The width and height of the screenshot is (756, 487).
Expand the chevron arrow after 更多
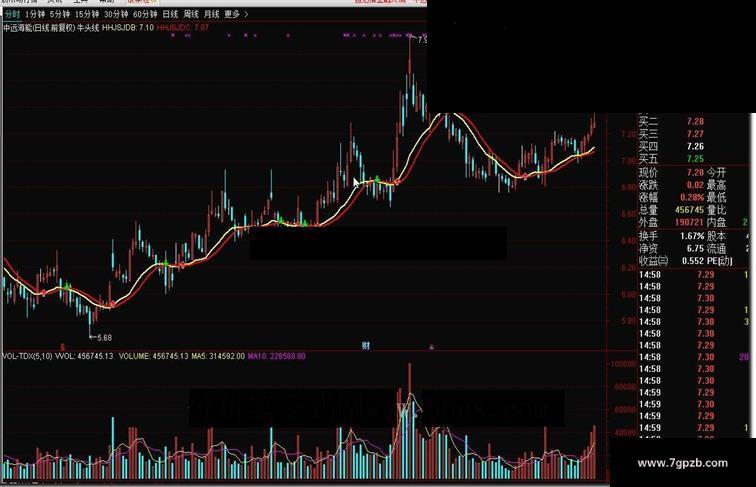point(246,14)
